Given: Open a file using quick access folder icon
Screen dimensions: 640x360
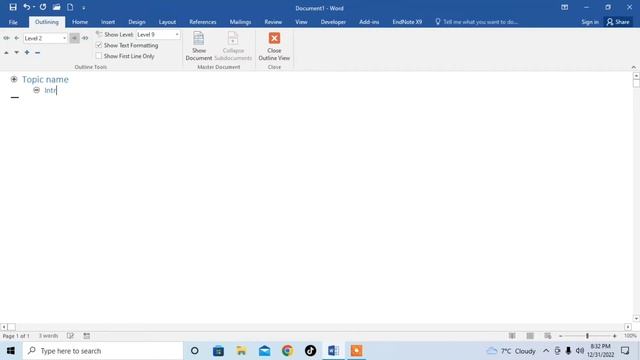Looking at the screenshot, I should (x=56, y=7).
